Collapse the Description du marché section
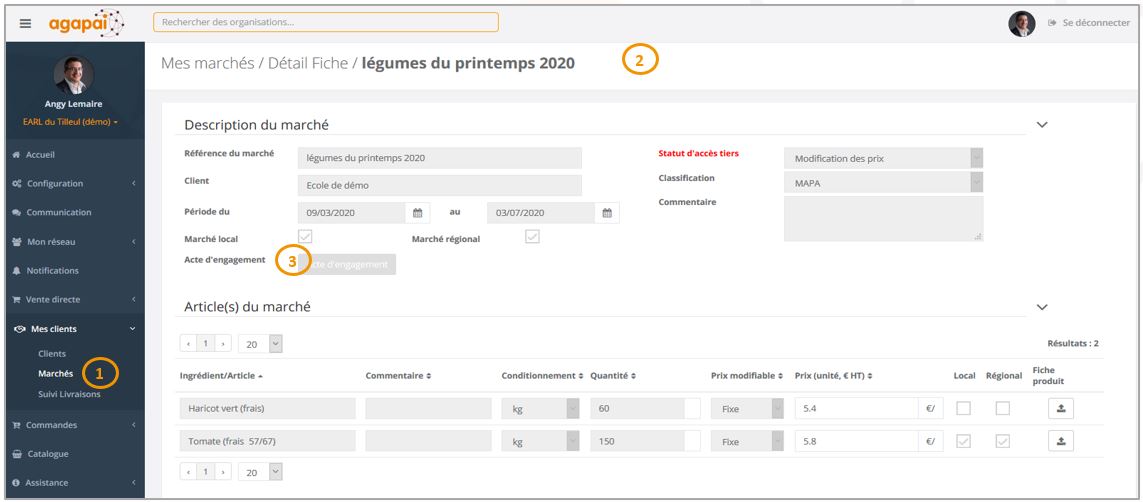Image resolution: width=1143 pixels, height=502 pixels. 1042,125
